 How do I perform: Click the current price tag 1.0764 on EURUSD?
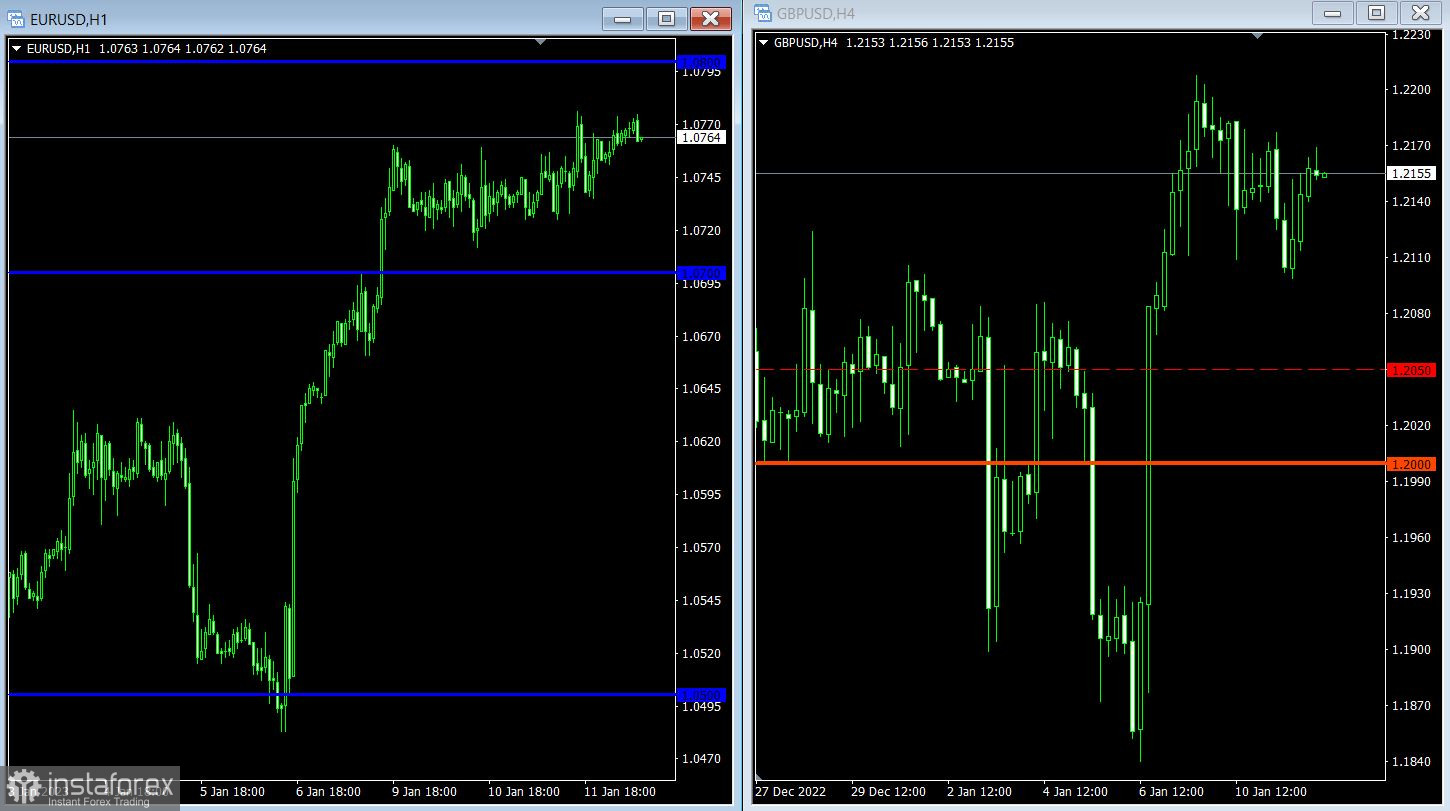coord(702,137)
